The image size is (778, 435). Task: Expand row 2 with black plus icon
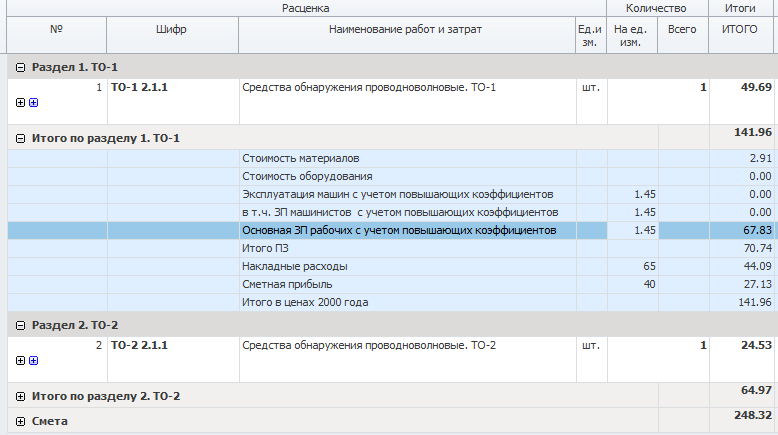point(20,361)
